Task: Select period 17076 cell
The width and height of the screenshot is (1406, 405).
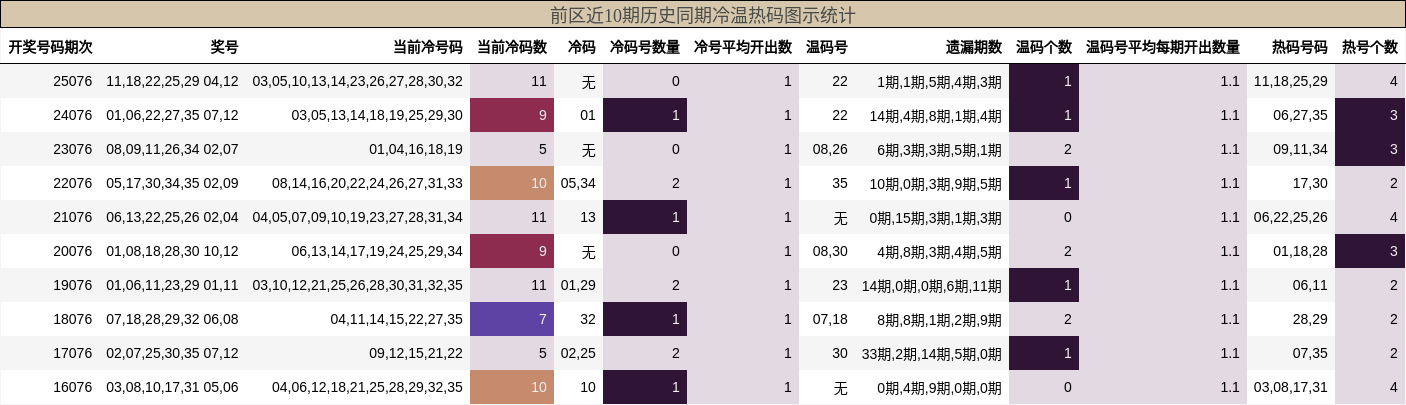Action: [x=73, y=354]
